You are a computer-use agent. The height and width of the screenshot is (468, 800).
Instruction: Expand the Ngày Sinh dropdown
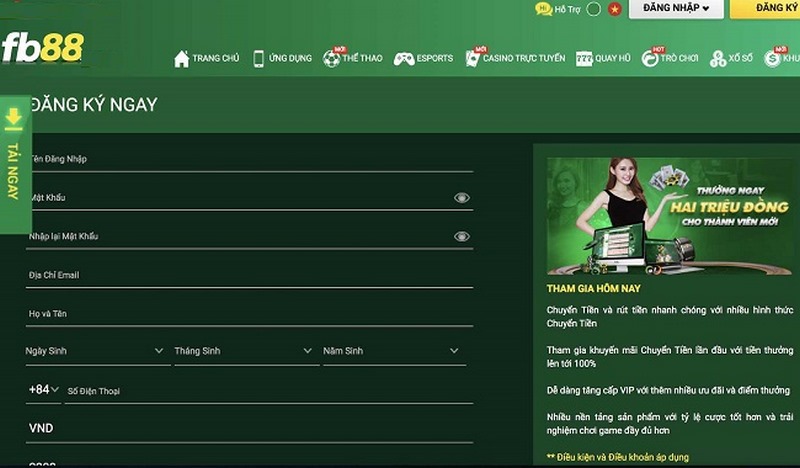pos(159,351)
